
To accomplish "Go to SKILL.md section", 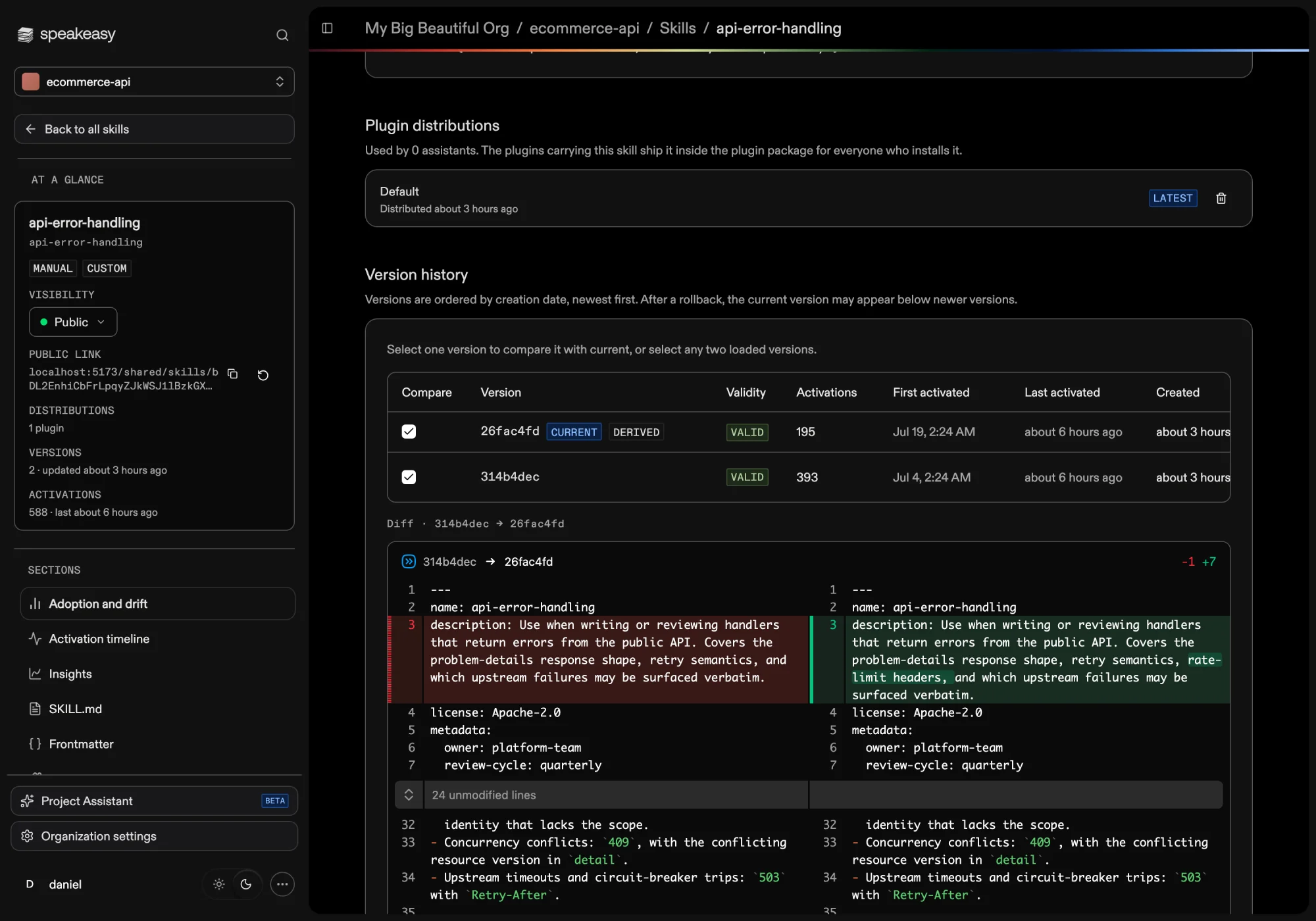I will pyautogui.click(x=158, y=709).
